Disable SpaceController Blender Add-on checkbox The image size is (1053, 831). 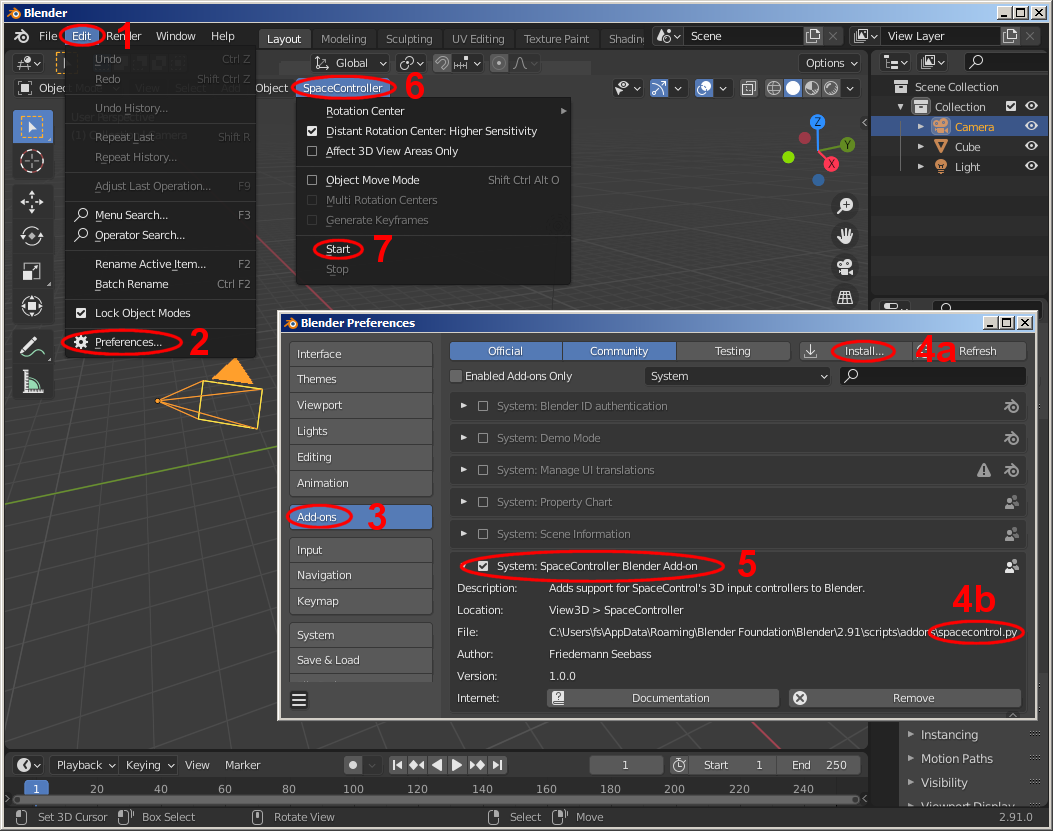(483, 566)
